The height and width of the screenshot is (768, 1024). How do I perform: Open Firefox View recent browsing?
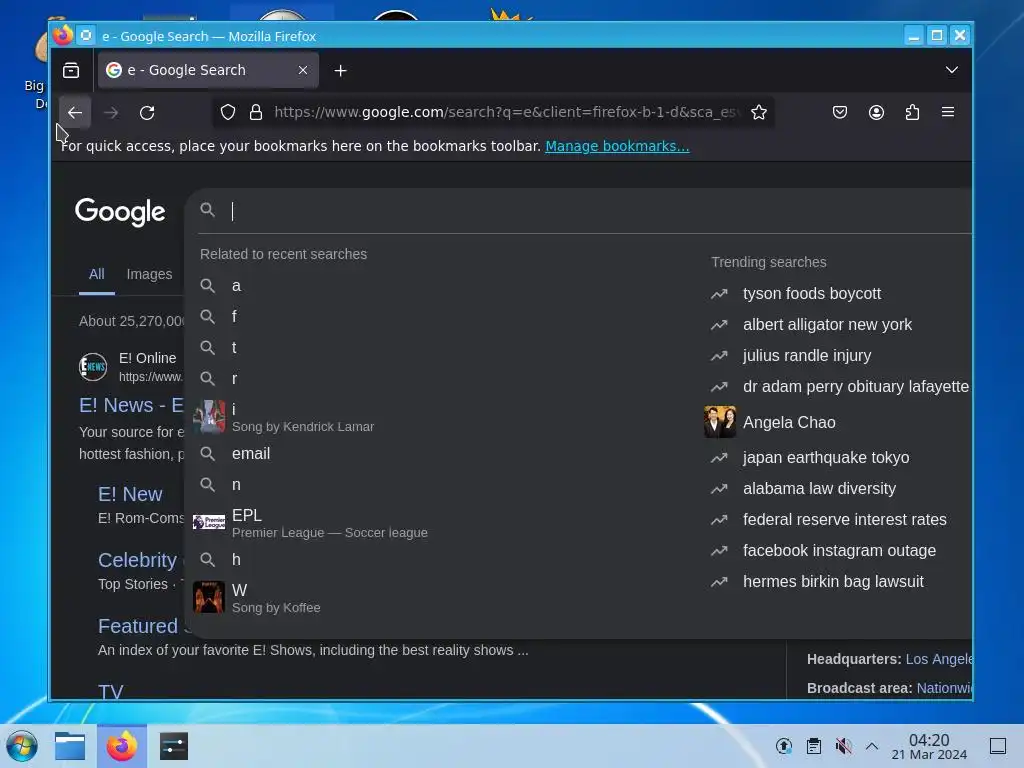click(x=71, y=70)
